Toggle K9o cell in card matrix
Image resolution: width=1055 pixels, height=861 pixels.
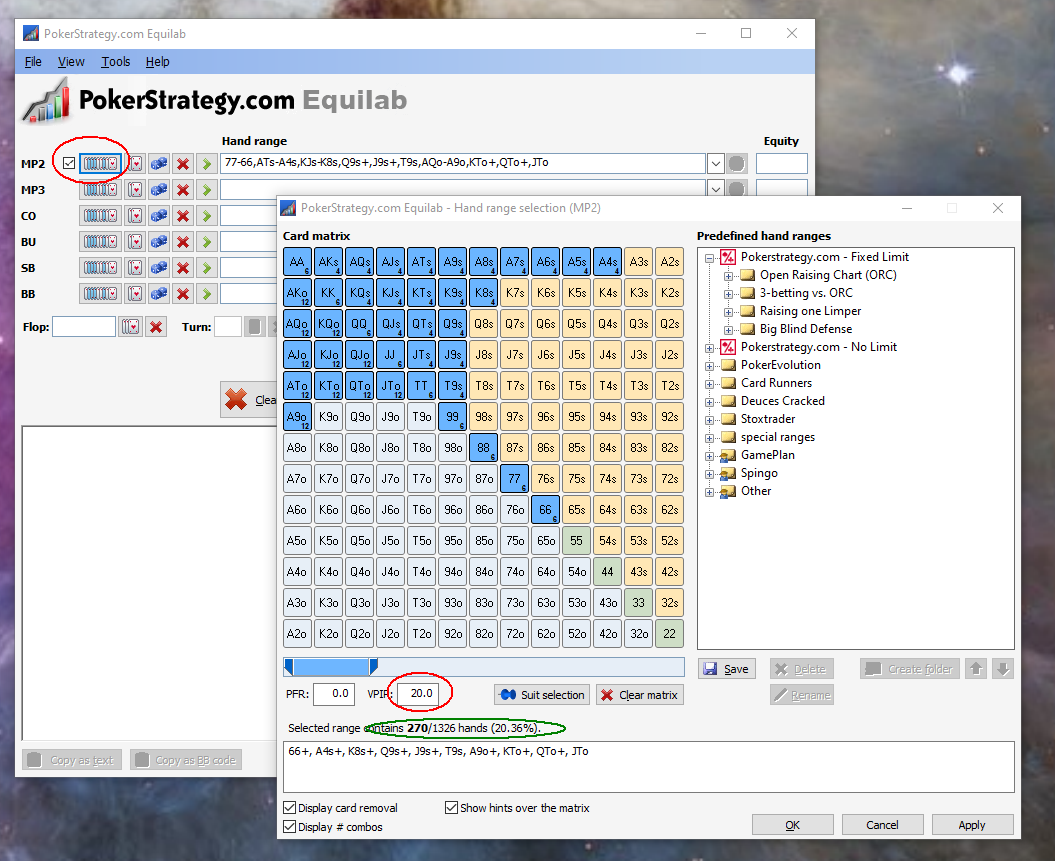point(328,416)
